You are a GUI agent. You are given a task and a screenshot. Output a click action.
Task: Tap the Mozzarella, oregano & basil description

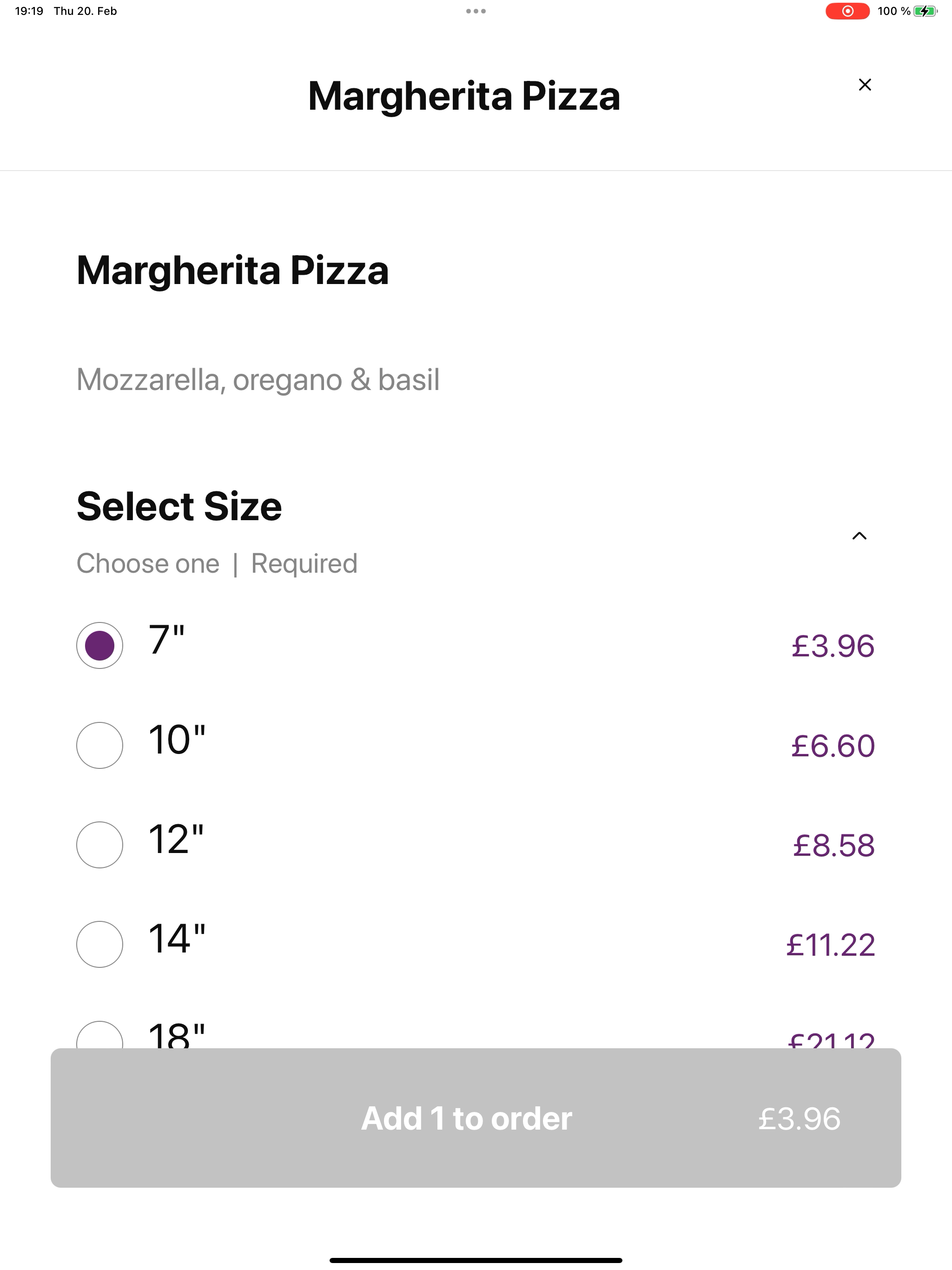258,380
